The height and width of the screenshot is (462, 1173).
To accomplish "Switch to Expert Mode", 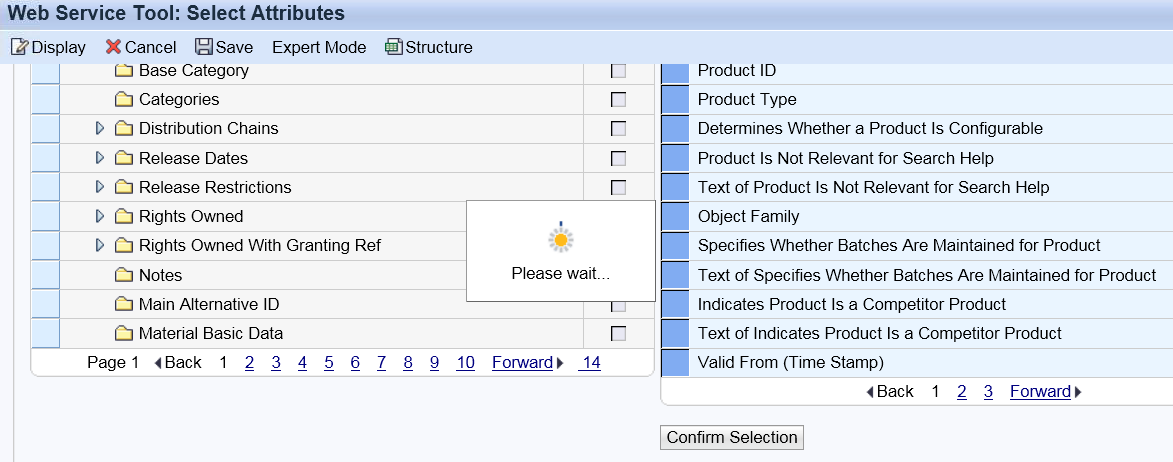I will point(319,47).
